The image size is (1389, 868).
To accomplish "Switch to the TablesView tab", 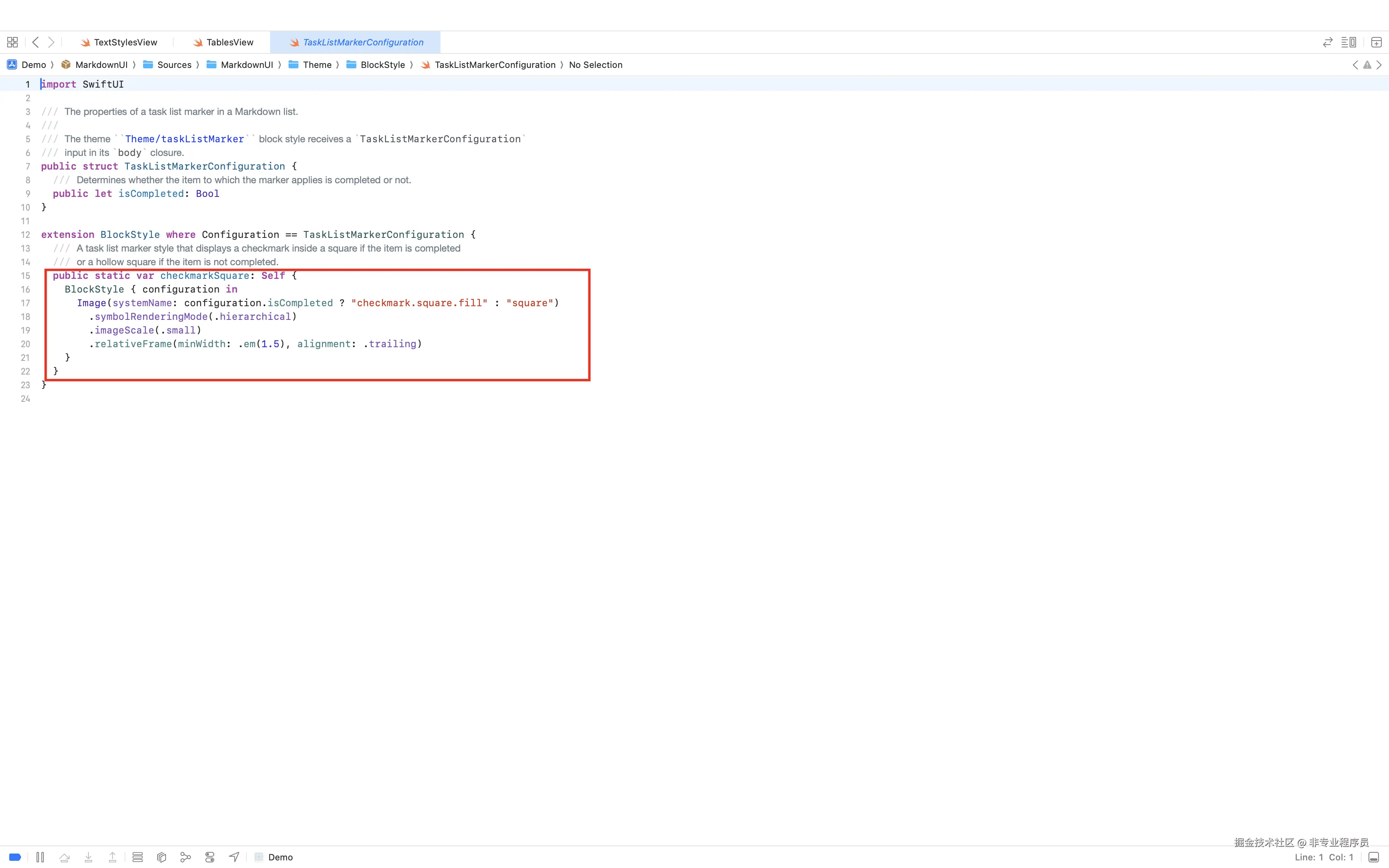I will pyautogui.click(x=229, y=43).
